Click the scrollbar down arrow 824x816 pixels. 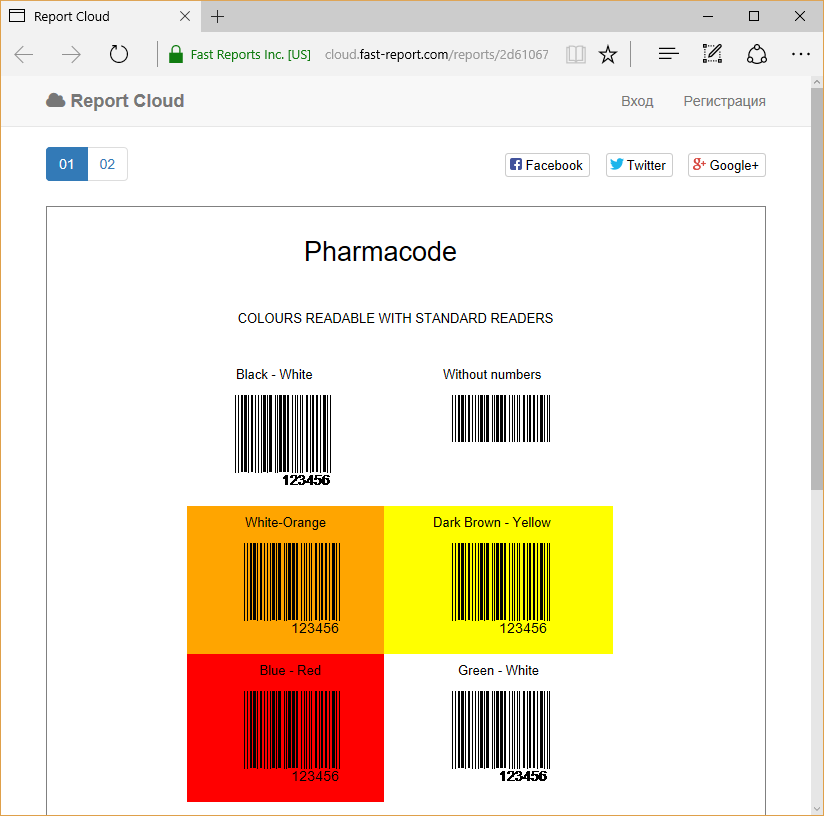[x=817, y=809]
